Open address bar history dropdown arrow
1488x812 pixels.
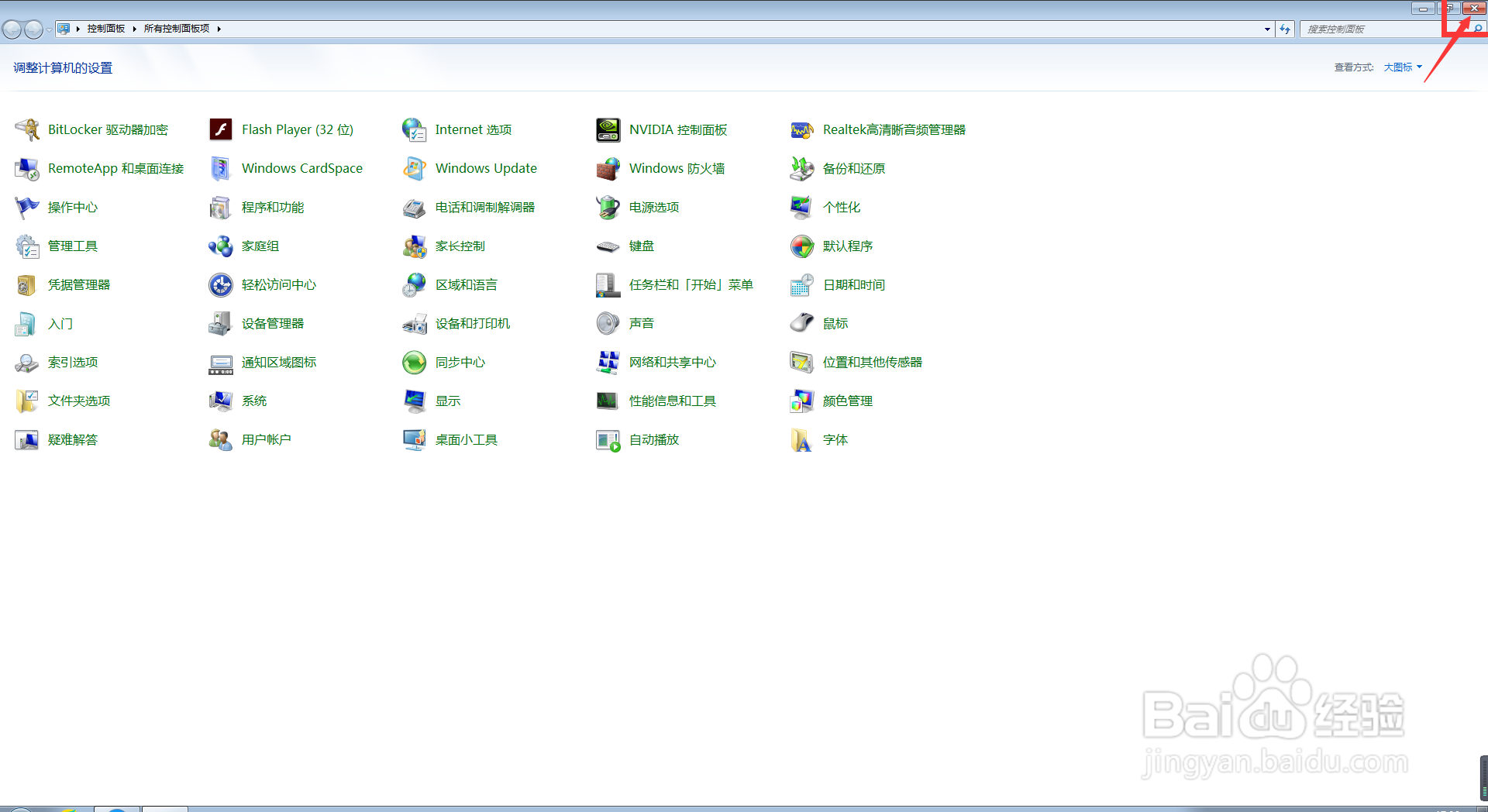pyautogui.click(x=1267, y=29)
